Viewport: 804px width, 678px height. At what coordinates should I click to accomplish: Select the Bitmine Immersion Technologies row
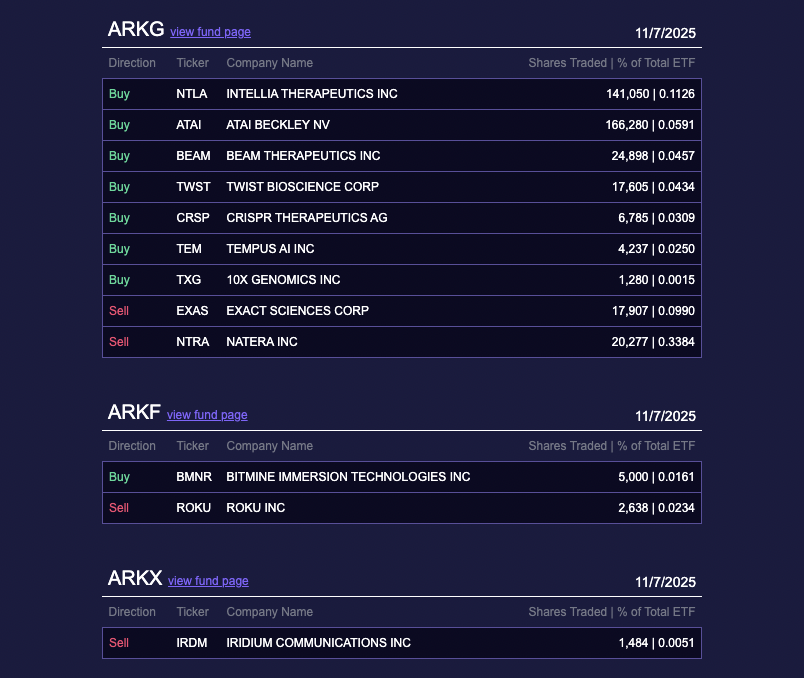(x=401, y=477)
